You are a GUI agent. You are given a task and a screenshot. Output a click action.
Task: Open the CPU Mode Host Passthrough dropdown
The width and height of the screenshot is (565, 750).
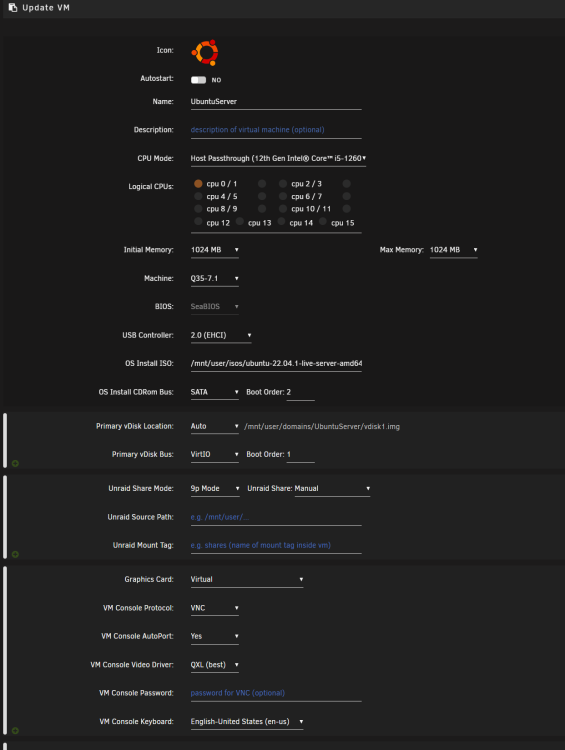278,158
